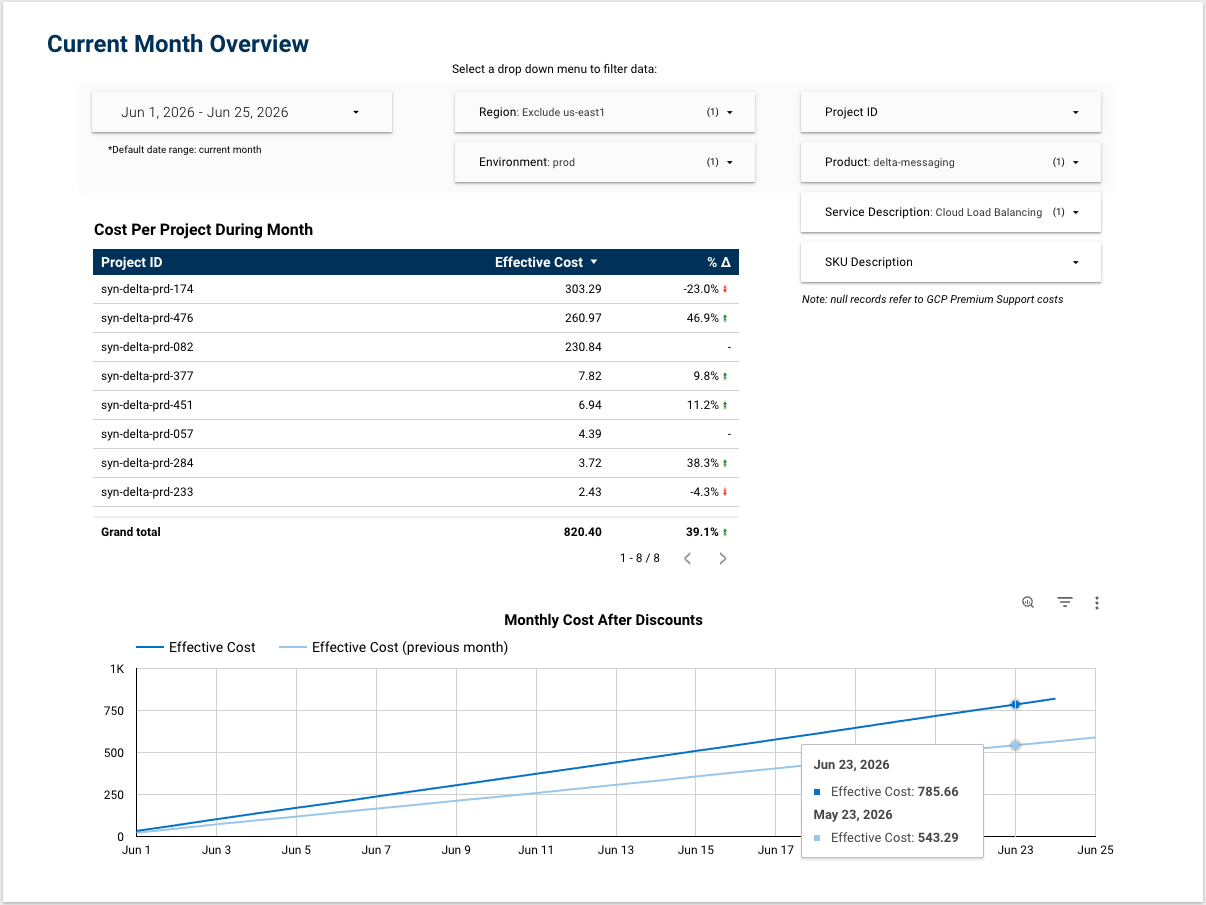Click the Jun 11 axis label
The height and width of the screenshot is (905, 1206).
pyautogui.click(x=536, y=850)
